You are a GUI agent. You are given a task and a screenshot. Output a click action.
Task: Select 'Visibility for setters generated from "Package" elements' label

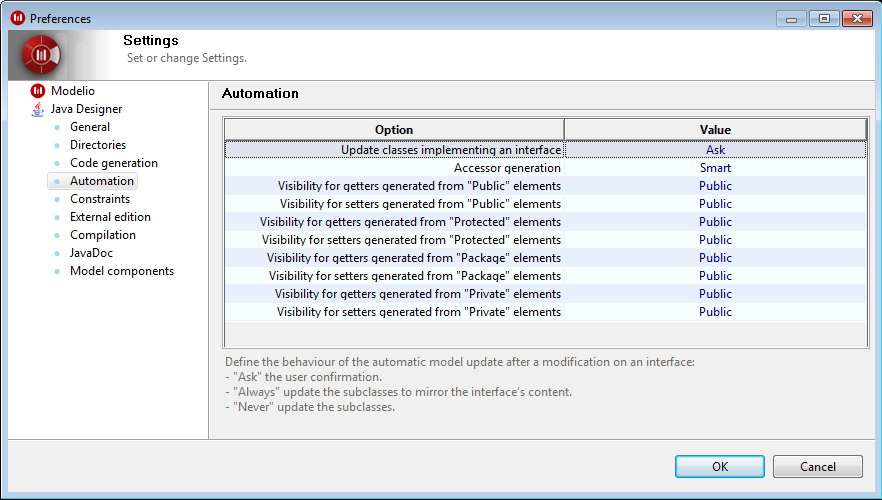(415, 276)
